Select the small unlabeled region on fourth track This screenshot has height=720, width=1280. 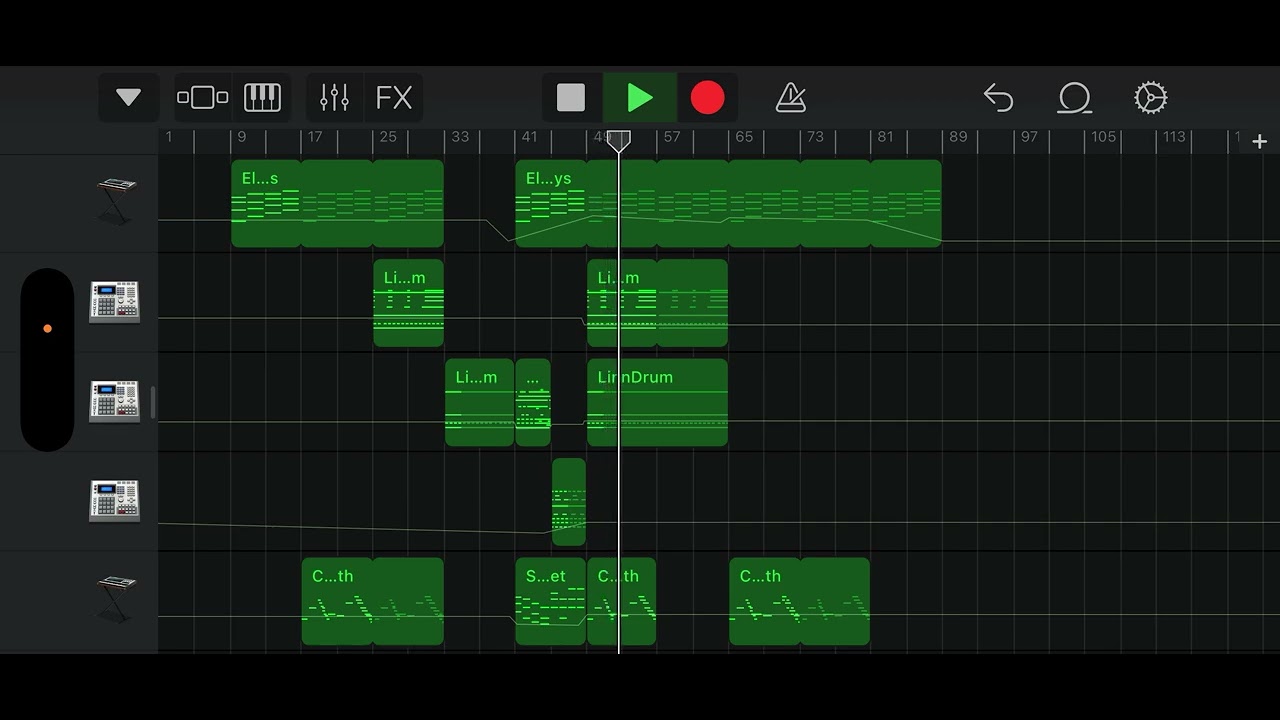click(569, 502)
